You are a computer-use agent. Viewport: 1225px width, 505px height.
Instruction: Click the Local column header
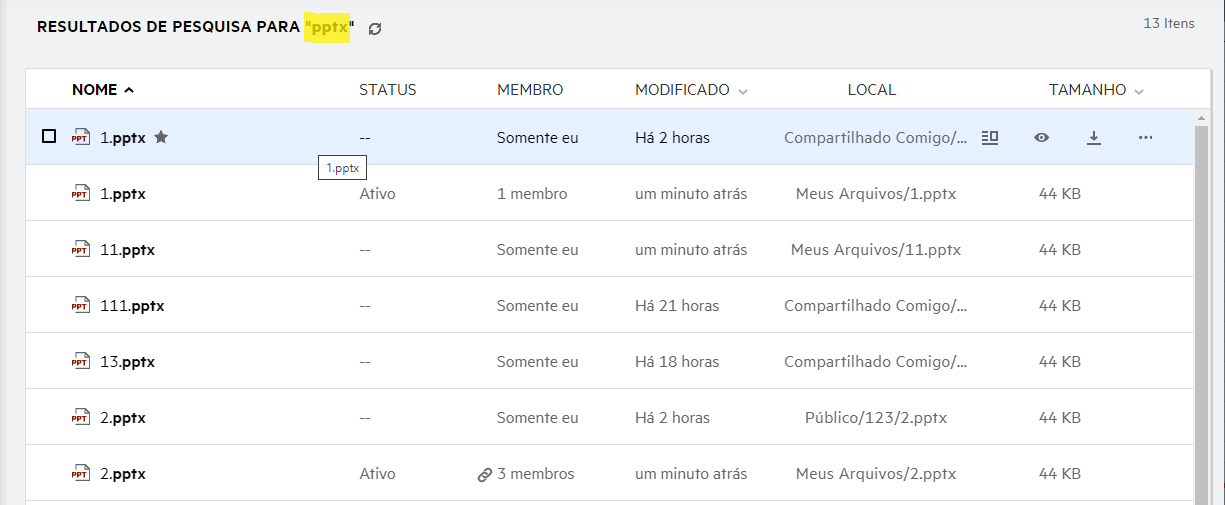click(871, 90)
